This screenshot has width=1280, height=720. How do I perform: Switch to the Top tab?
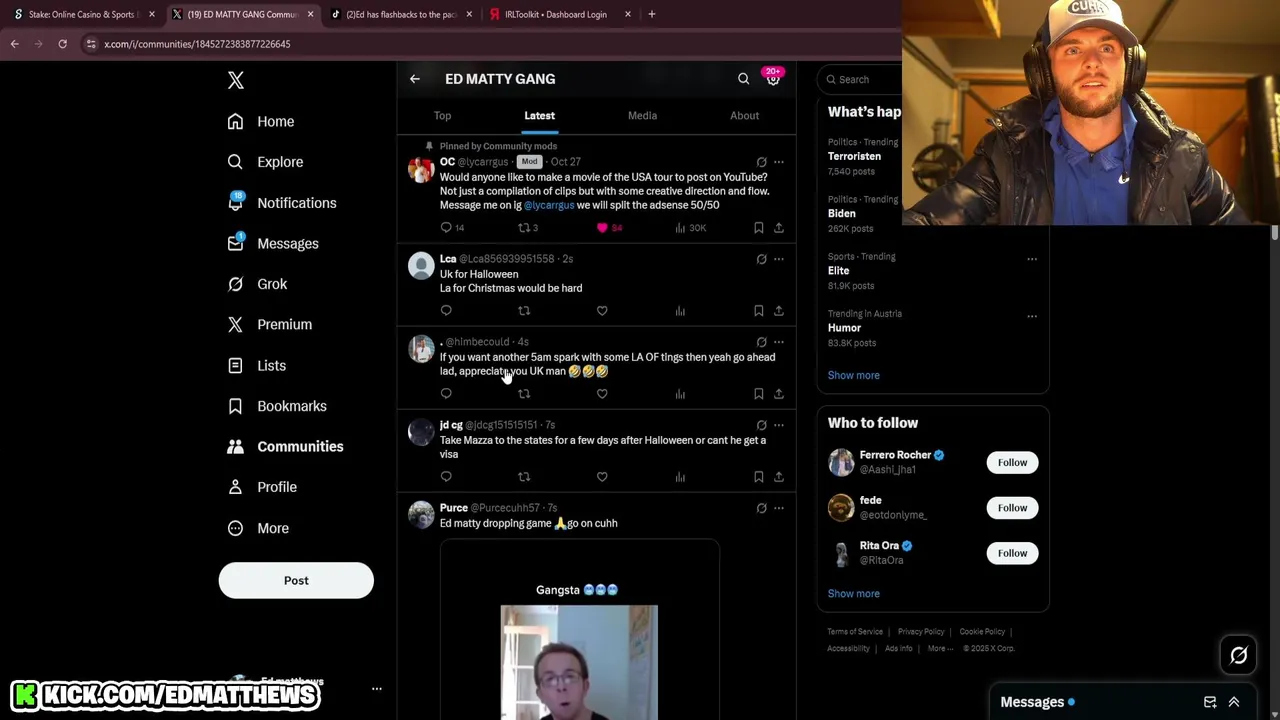click(x=442, y=115)
